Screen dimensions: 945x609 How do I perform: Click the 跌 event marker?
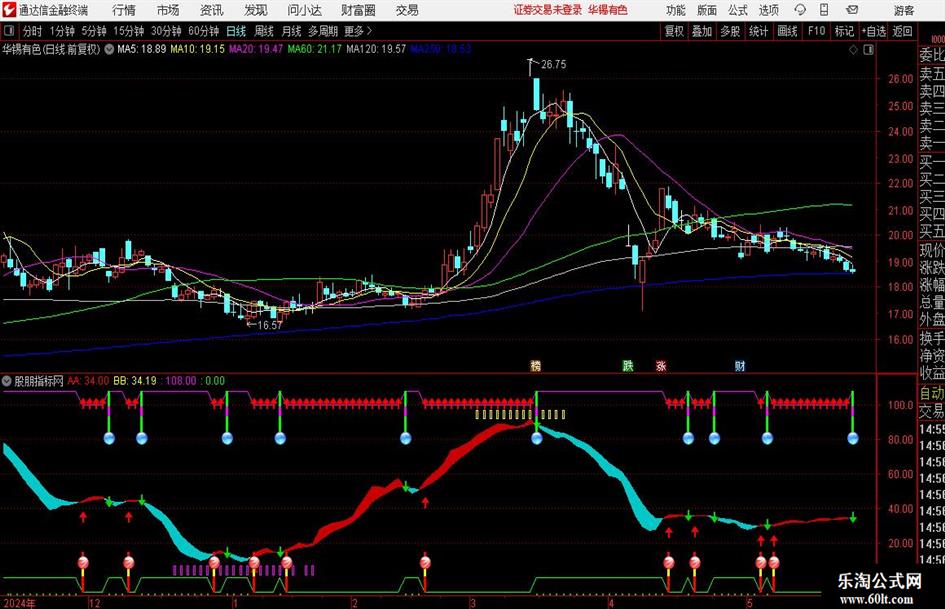coord(628,365)
